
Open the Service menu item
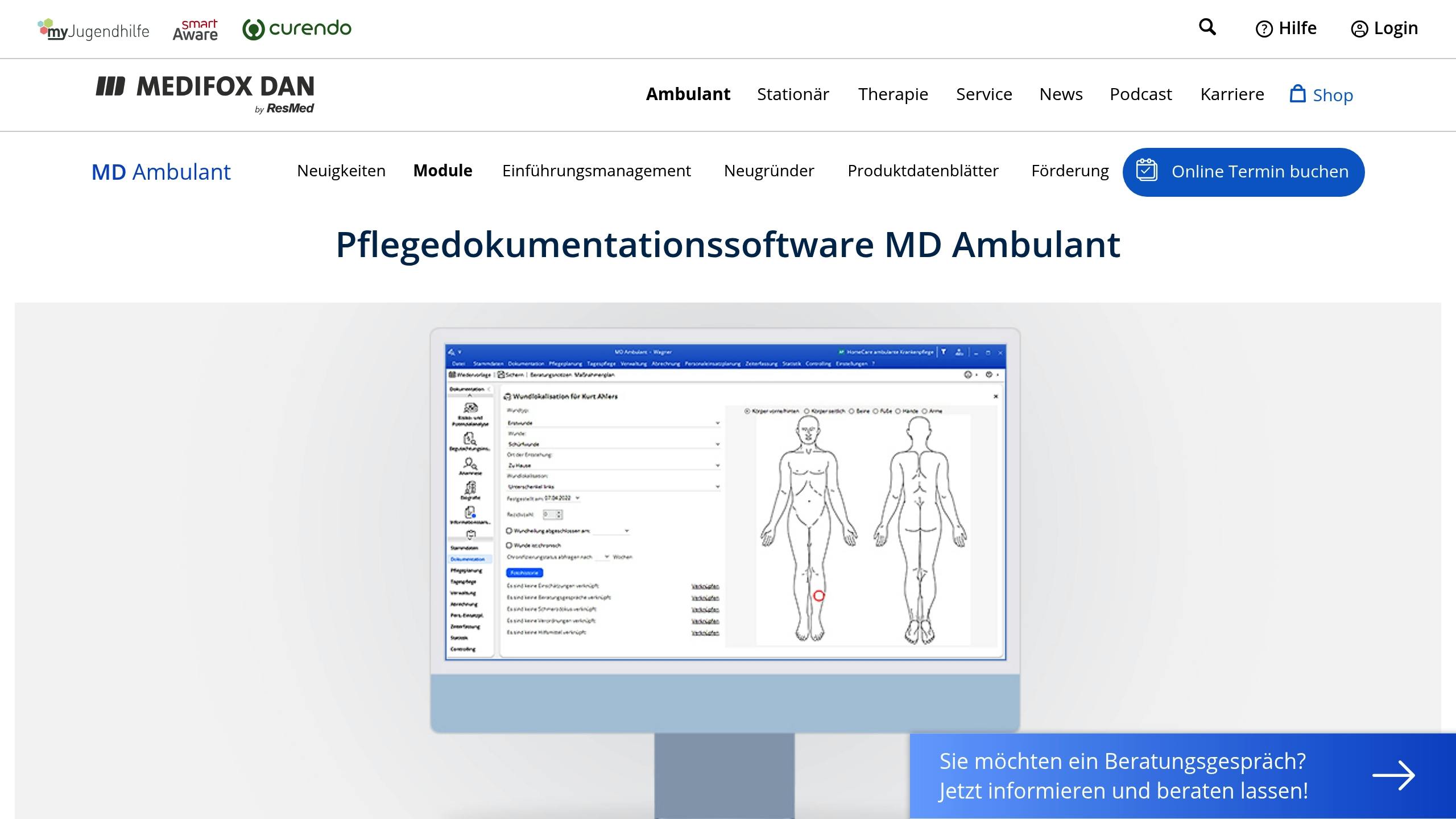[984, 94]
